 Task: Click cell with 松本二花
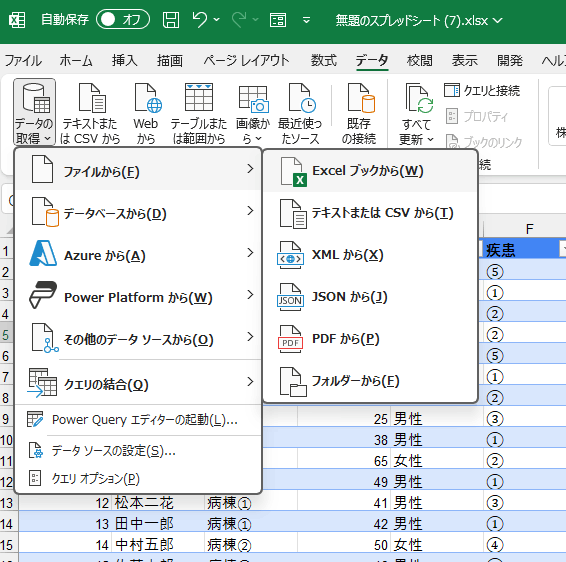pyautogui.click(x=158, y=503)
